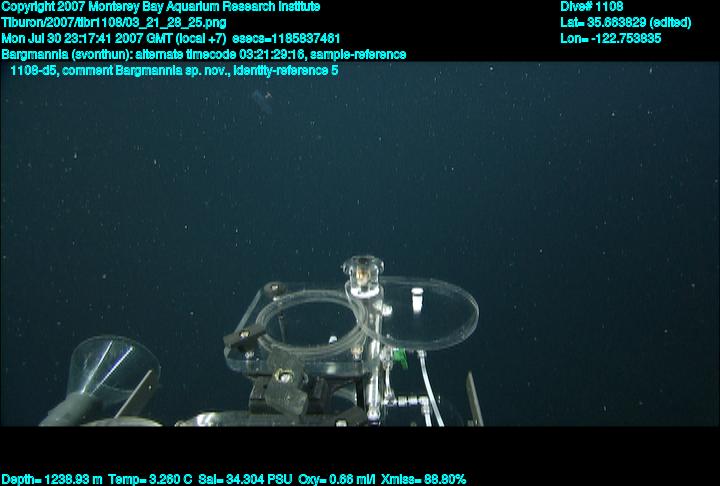Click the white peg on the lid disc

416,300
